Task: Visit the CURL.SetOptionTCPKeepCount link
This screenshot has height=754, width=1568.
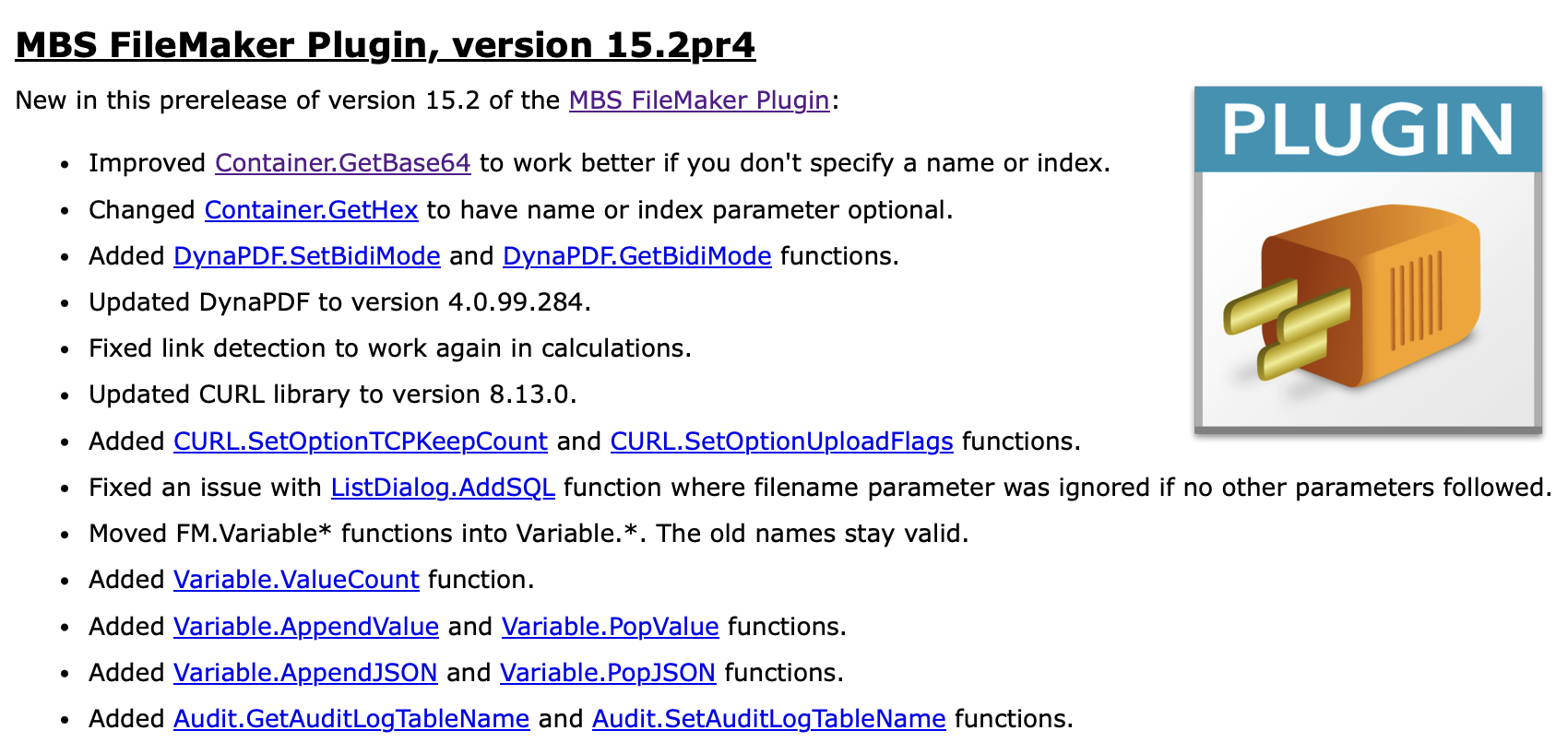Action: pyautogui.click(x=361, y=442)
